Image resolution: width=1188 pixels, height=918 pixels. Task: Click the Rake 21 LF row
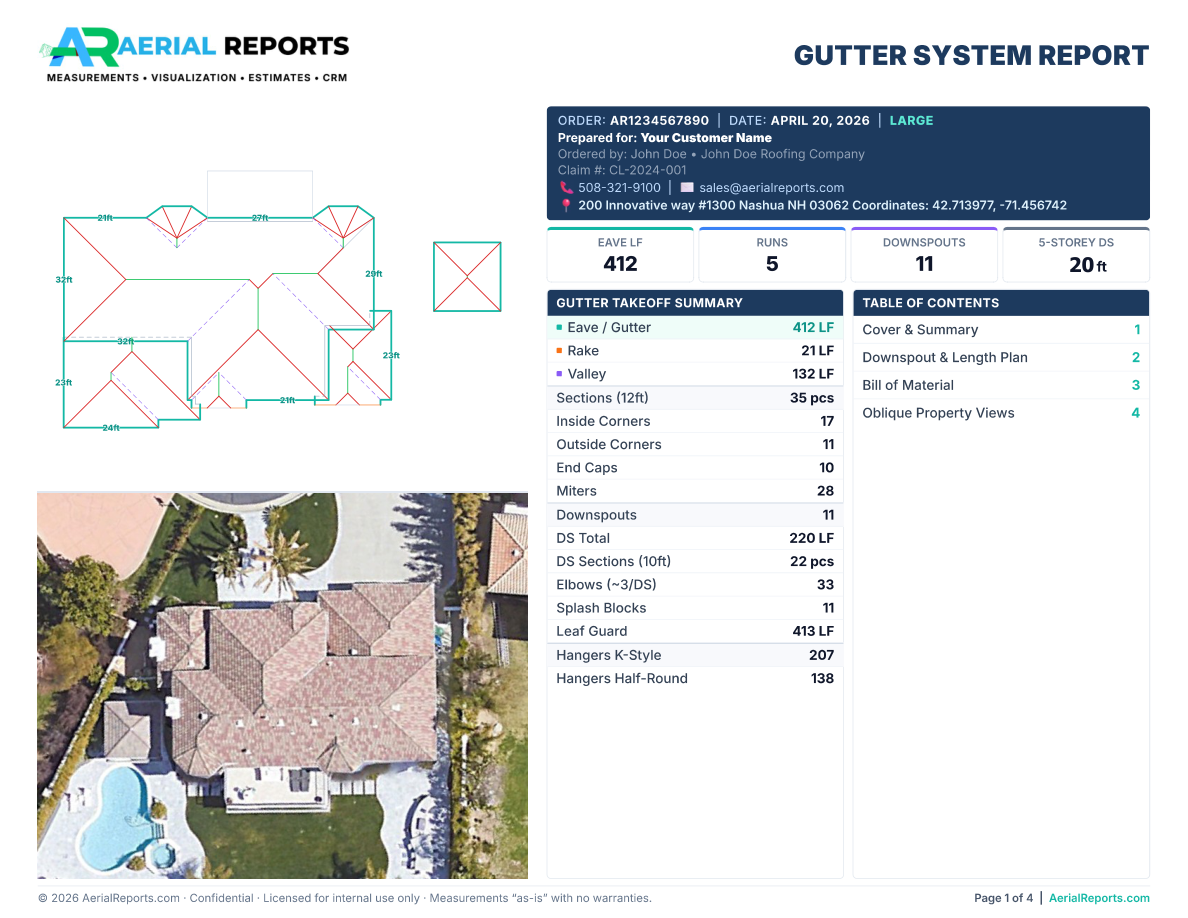click(695, 351)
